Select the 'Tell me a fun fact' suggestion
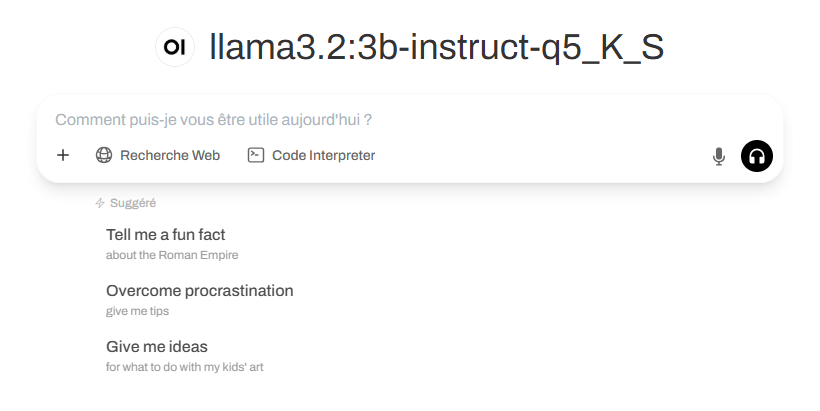Viewport: 820px width, 411px height. coord(166,235)
